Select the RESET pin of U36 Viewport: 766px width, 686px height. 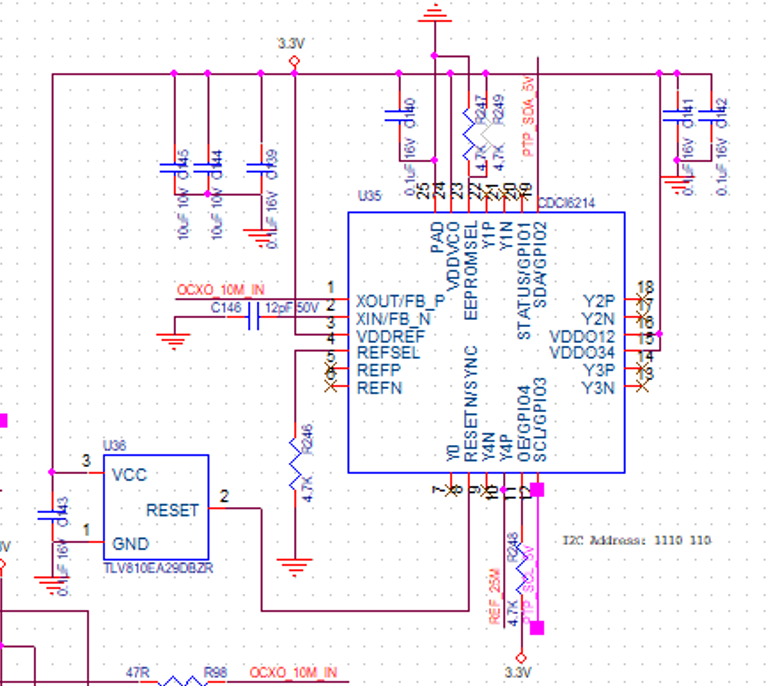pyautogui.click(x=172, y=510)
